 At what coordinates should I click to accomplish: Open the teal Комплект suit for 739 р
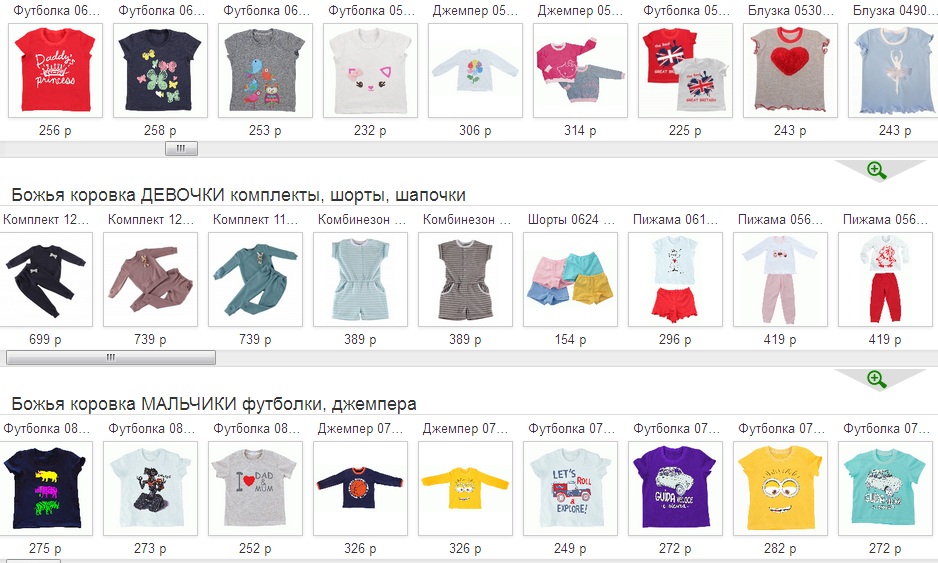point(255,279)
